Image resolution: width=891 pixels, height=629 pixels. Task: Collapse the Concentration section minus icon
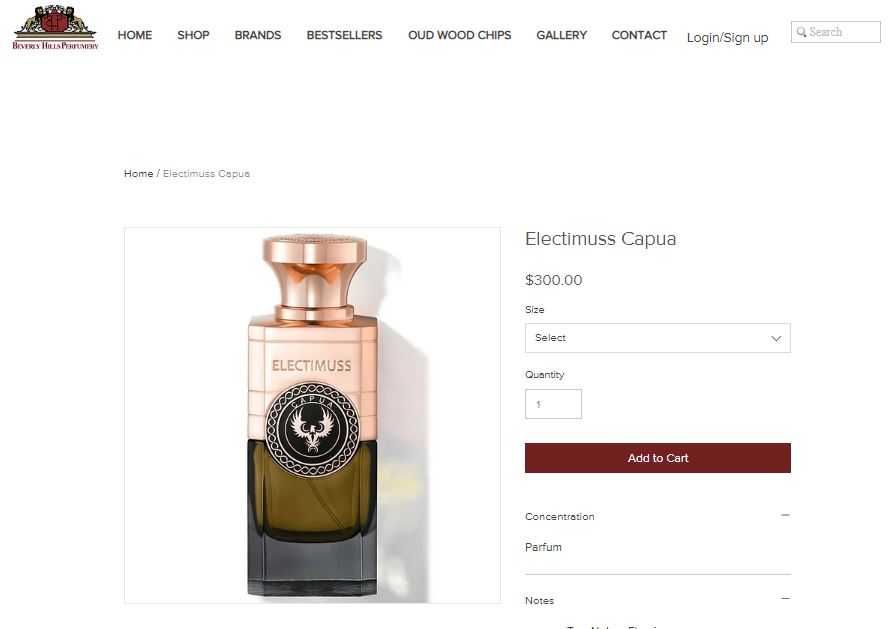click(x=785, y=515)
